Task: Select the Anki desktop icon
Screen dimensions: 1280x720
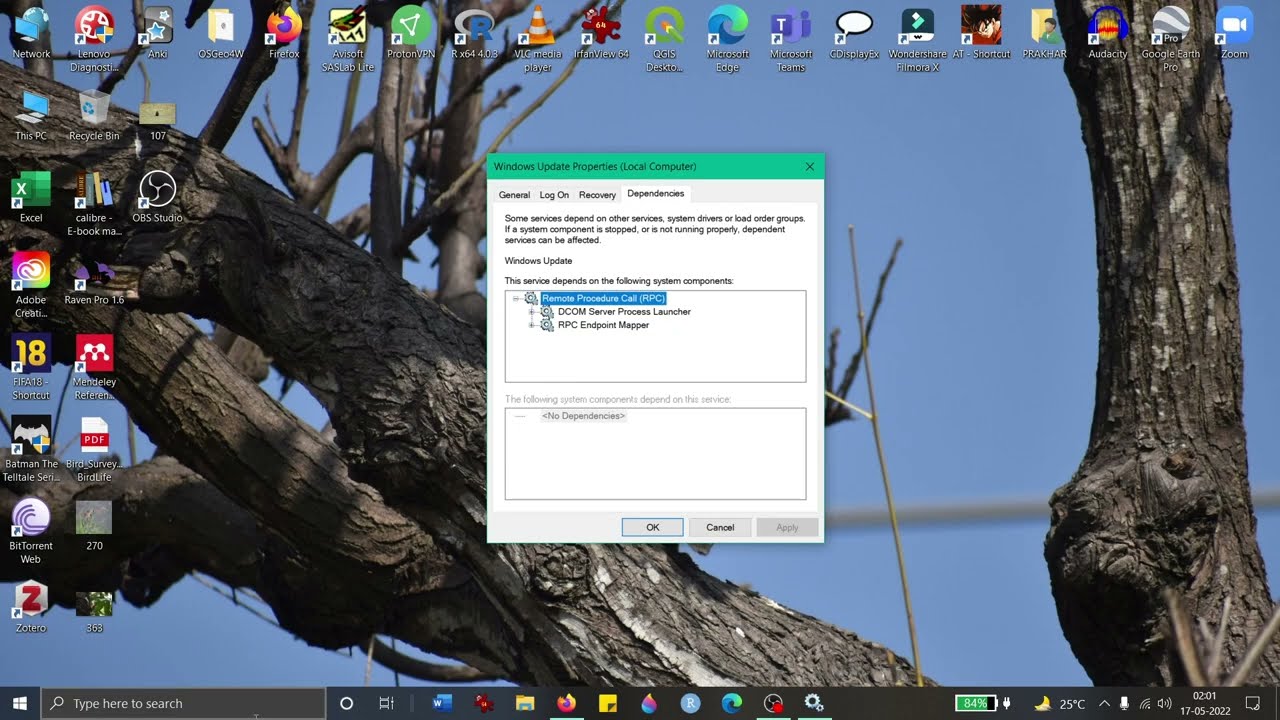Action: (157, 33)
